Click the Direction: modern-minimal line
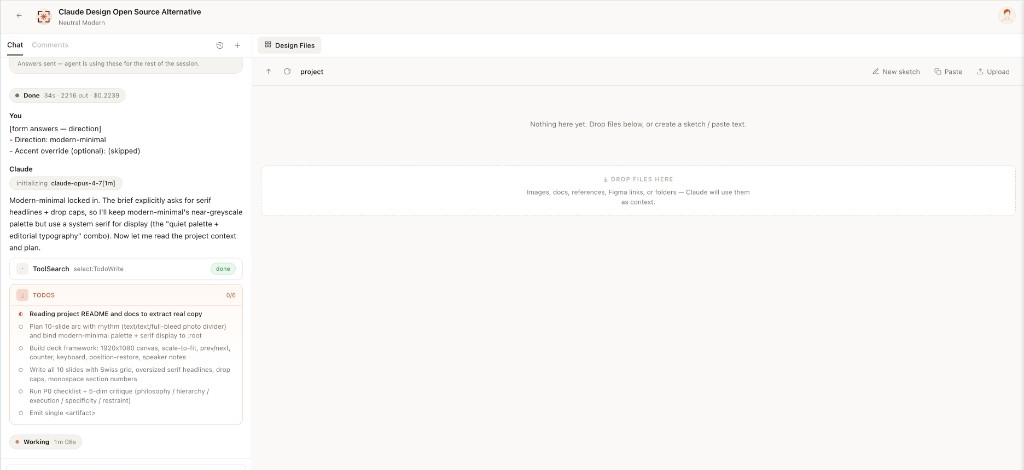 (57, 140)
